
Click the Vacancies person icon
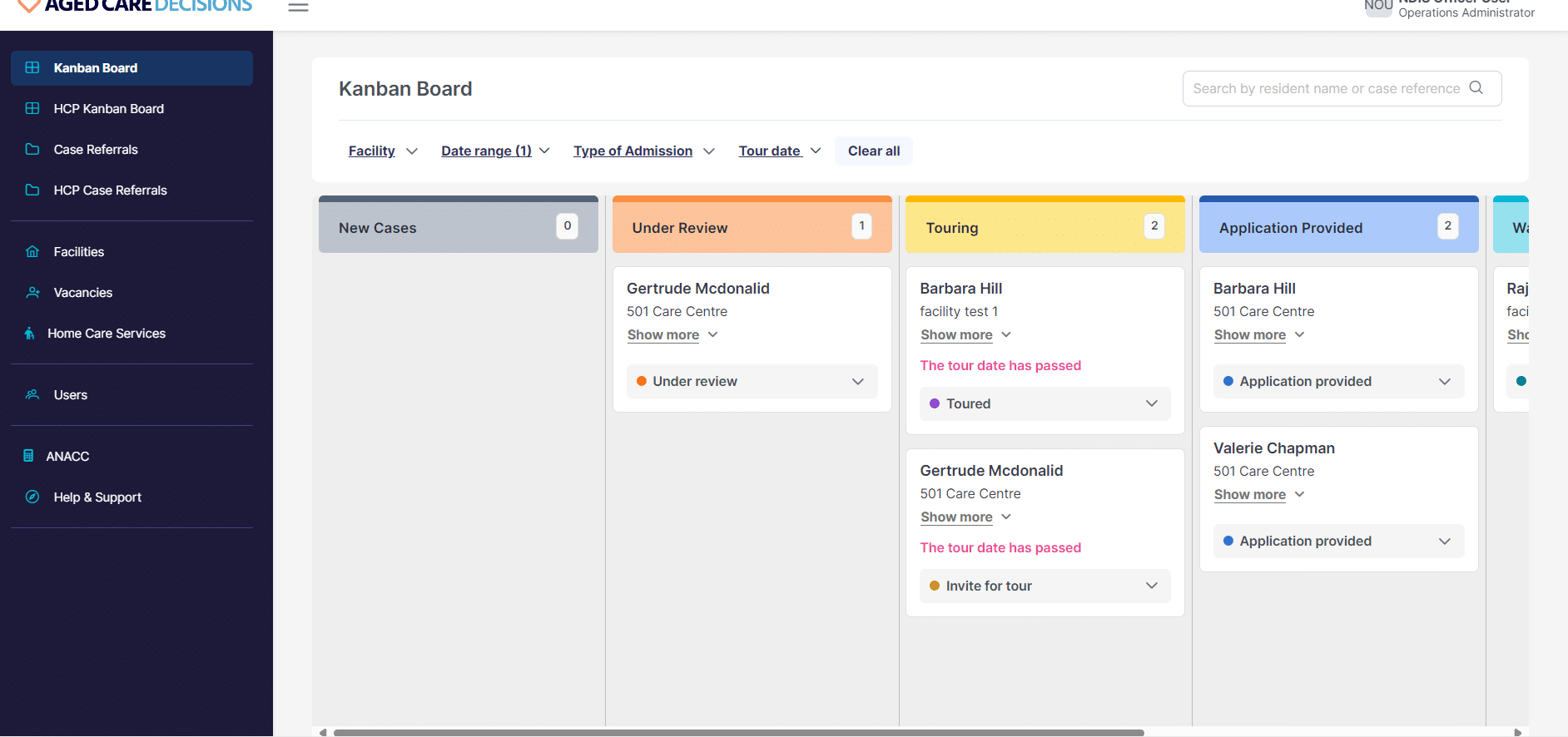click(x=32, y=292)
